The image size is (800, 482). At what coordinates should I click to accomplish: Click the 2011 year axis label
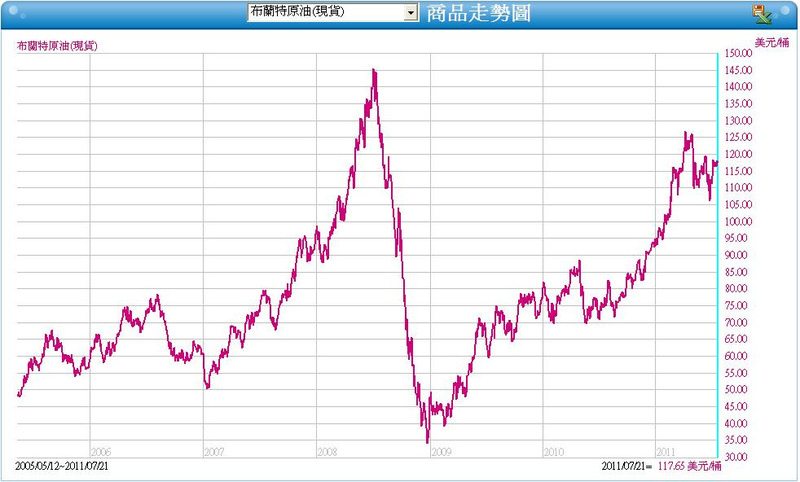tap(666, 452)
